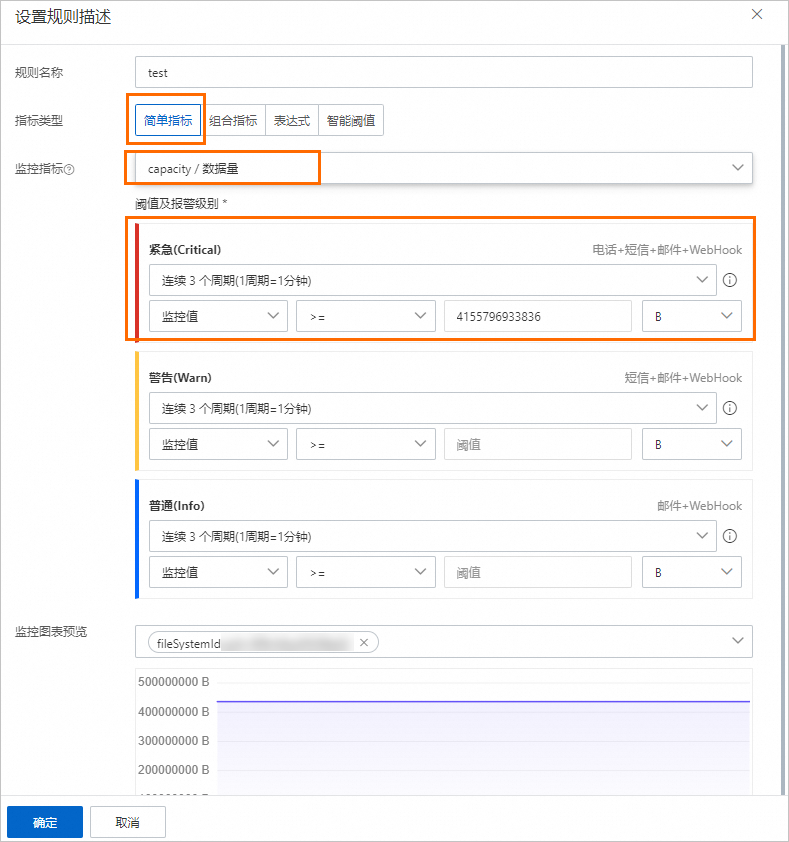
Task: Click the 400000000 B chart axis label
Action: 173,712
